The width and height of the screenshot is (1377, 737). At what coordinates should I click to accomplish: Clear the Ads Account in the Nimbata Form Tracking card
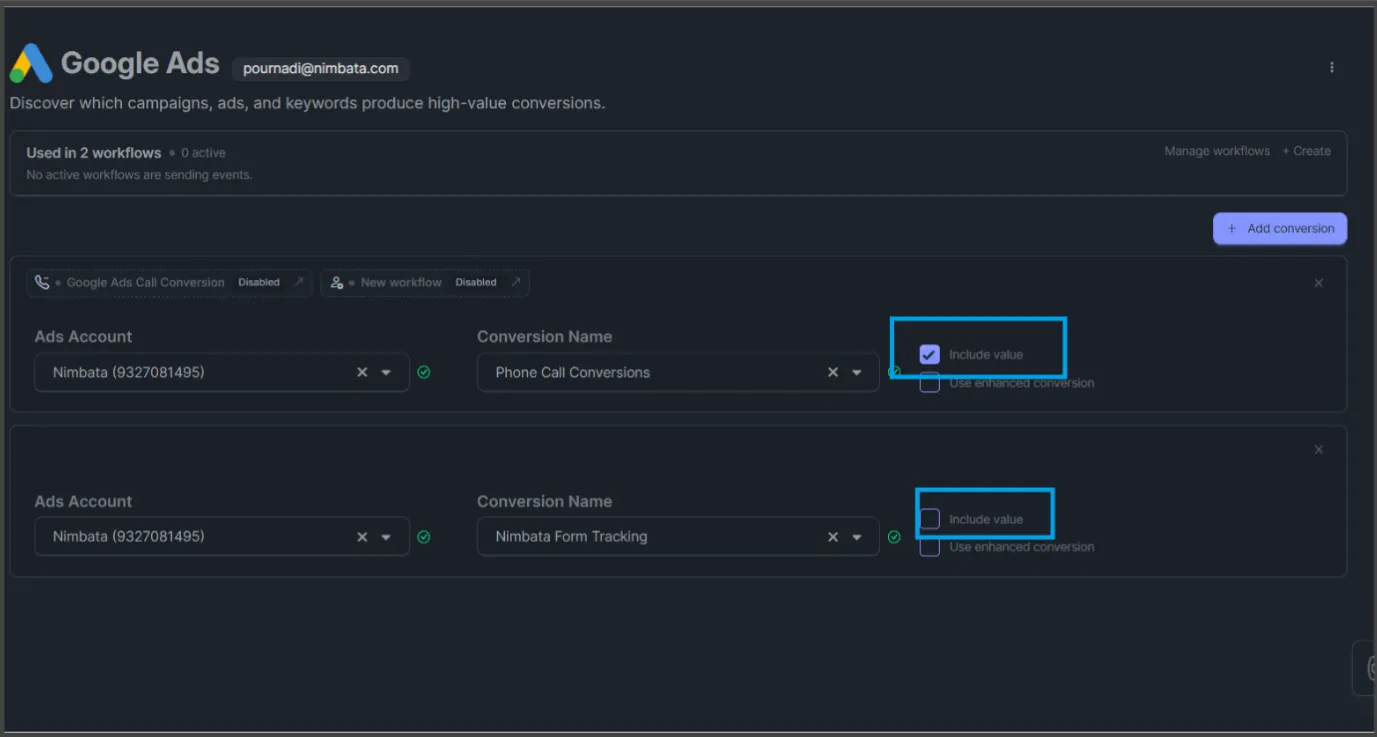(x=362, y=537)
